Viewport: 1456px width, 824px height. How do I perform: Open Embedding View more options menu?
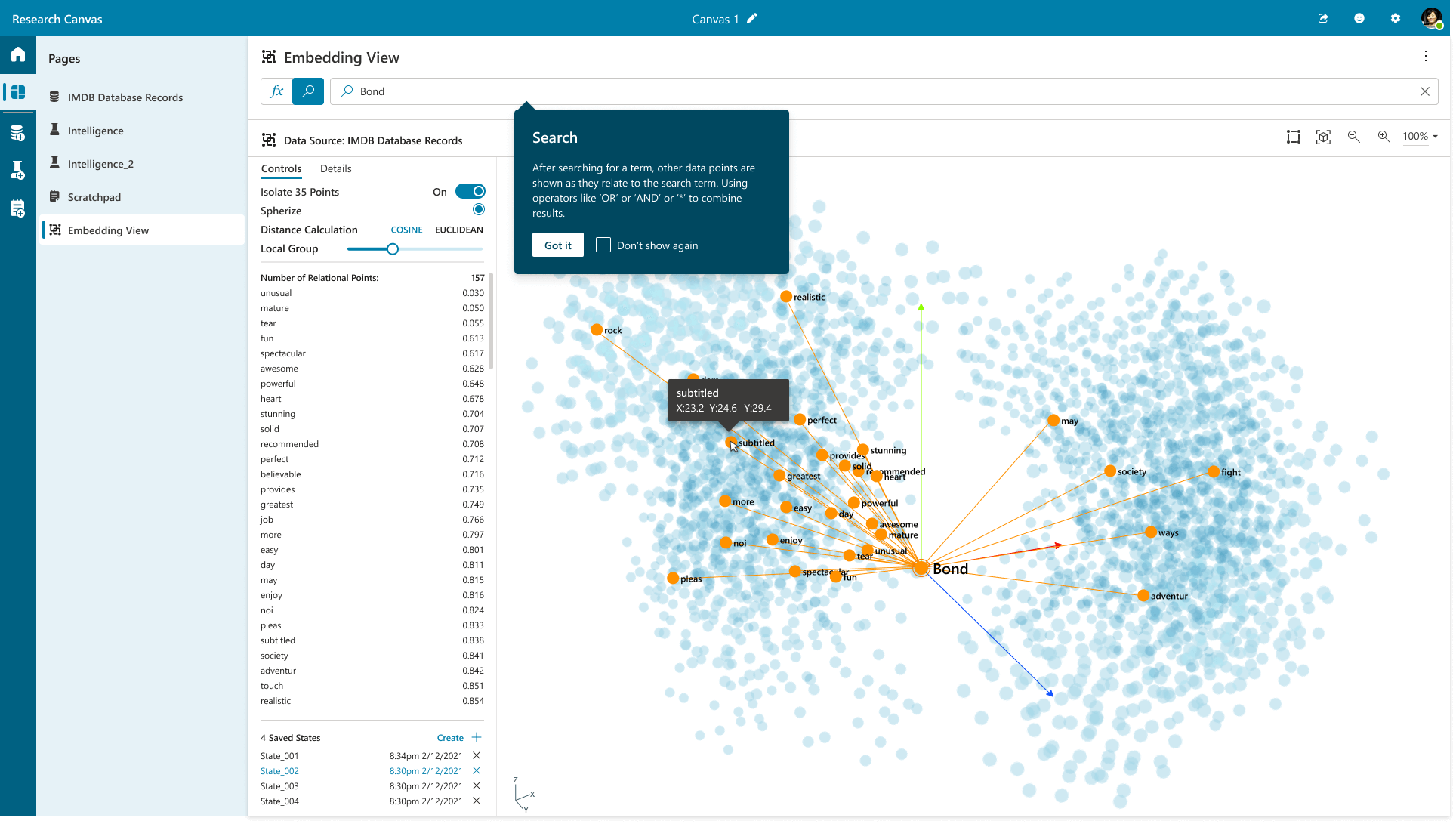pyautogui.click(x=1426, y=57)
